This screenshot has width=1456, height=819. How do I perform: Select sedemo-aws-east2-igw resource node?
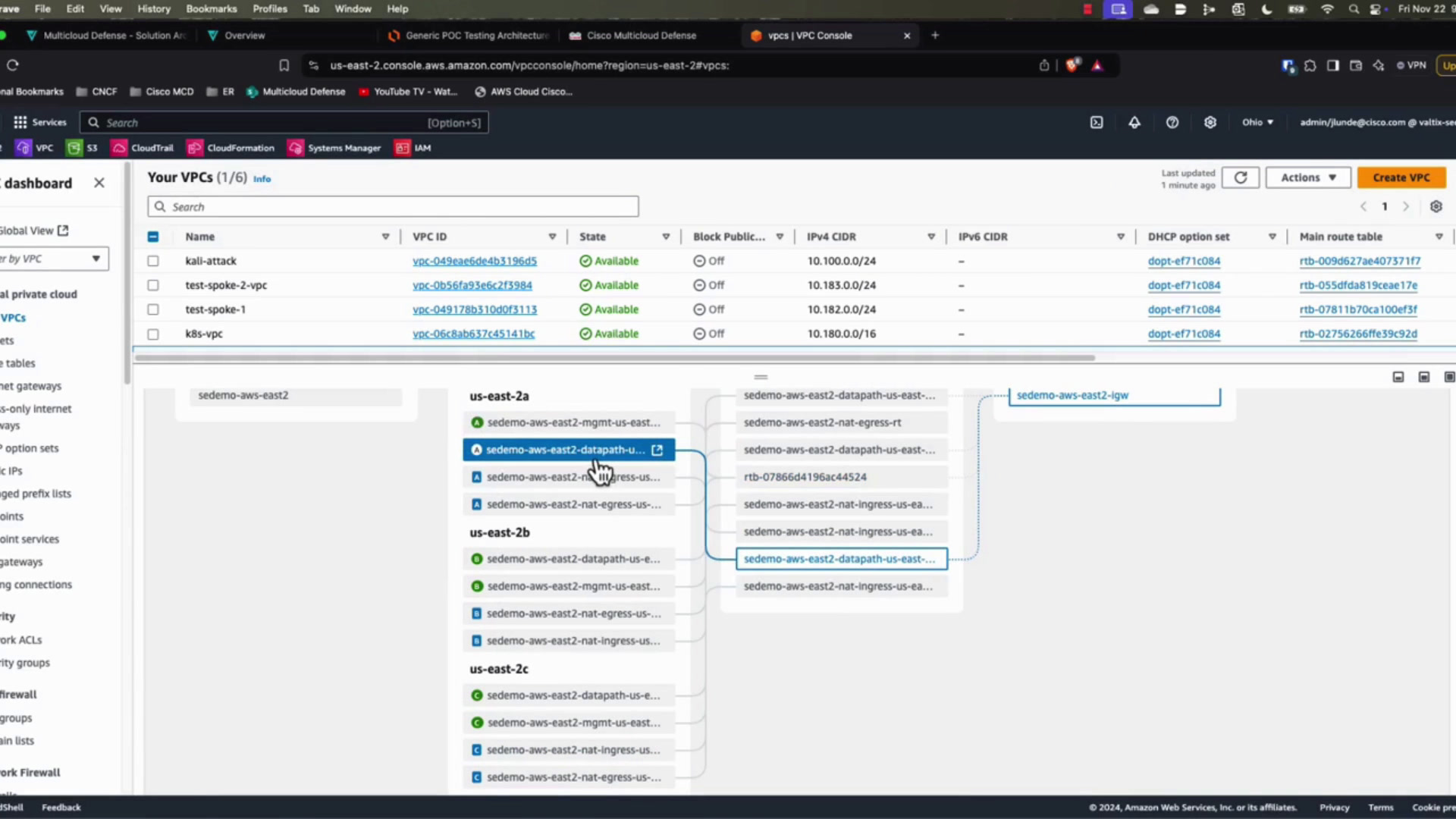[1114, 396]
